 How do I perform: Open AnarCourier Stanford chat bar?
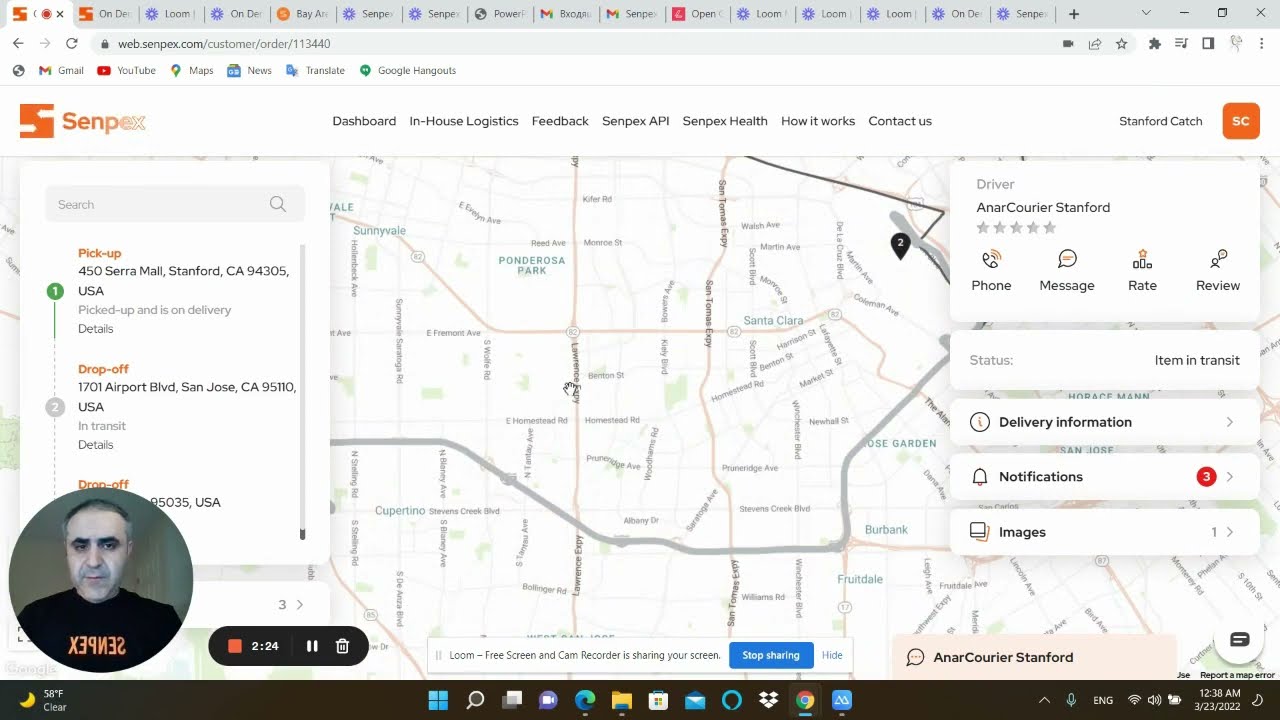[1034, 657]
